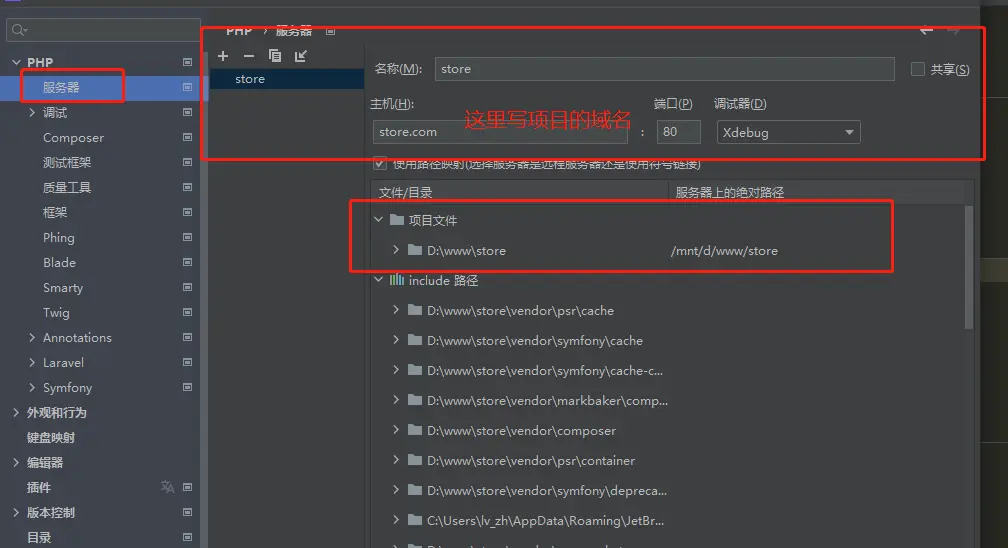Click PHP in the breadcrumb
Image resolution: width=1008 pixels, height=548 pixels.
[238, 30]
